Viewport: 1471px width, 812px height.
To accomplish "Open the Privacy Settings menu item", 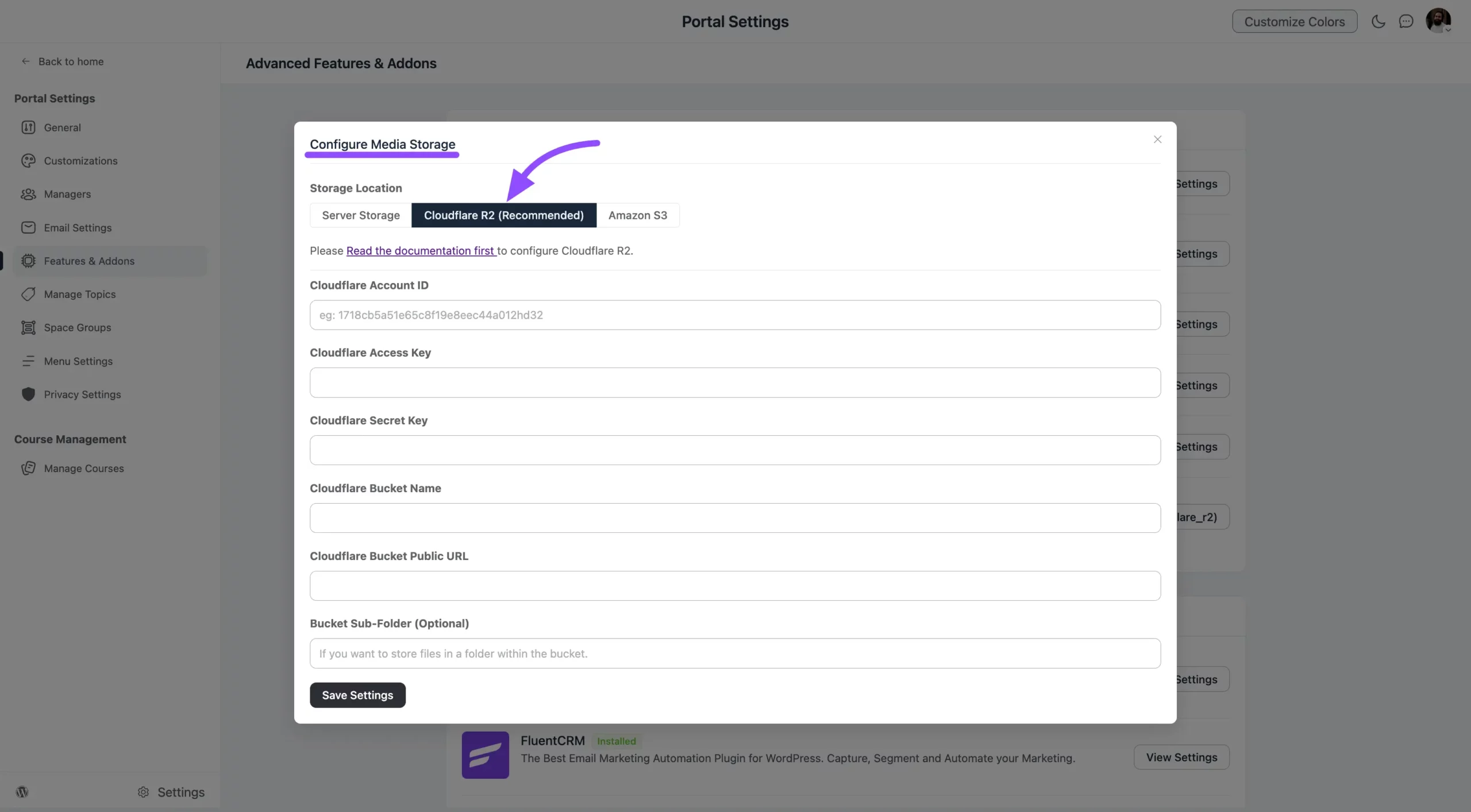I will (110, 395).
